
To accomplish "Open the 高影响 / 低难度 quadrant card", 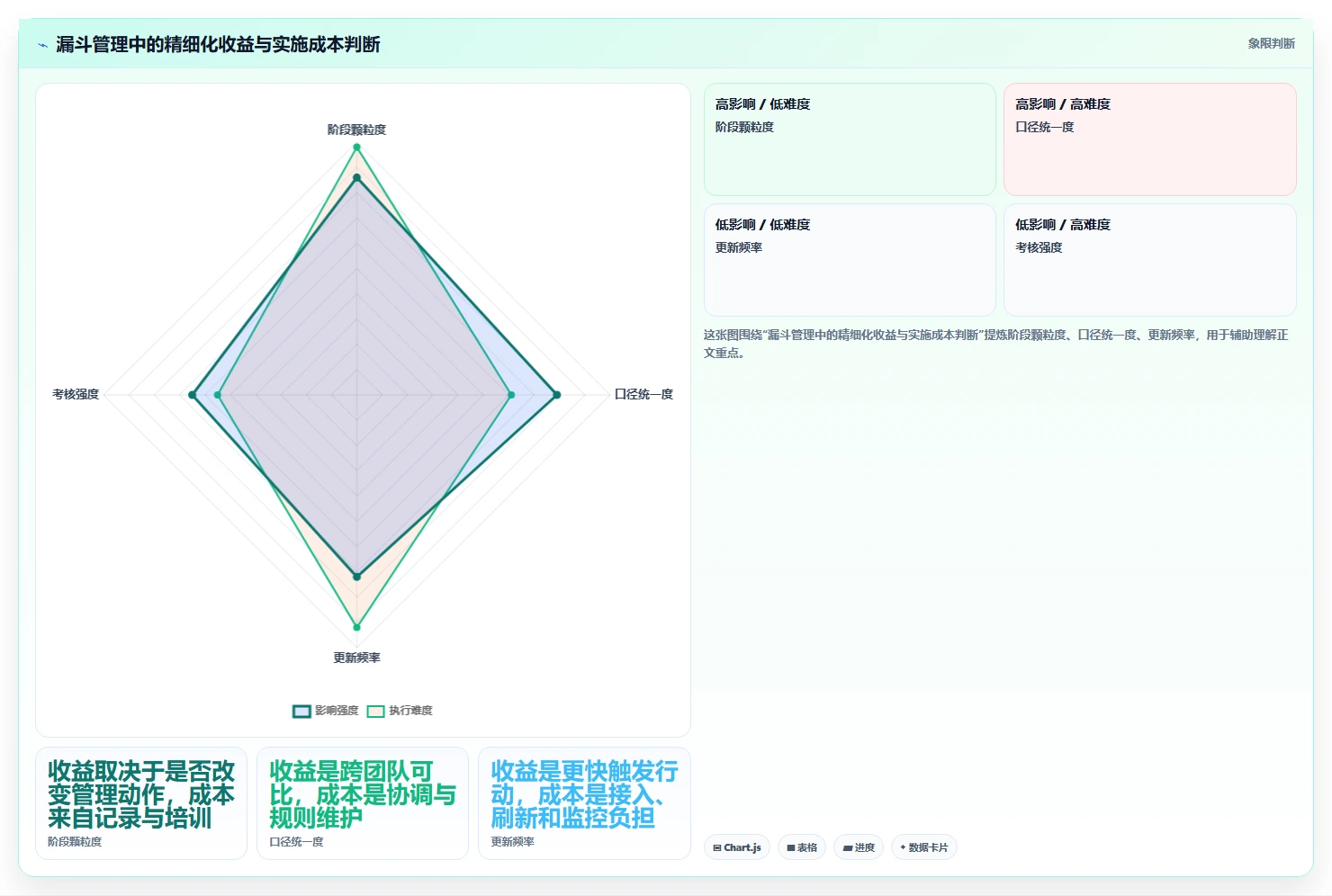I will (850, 139).
